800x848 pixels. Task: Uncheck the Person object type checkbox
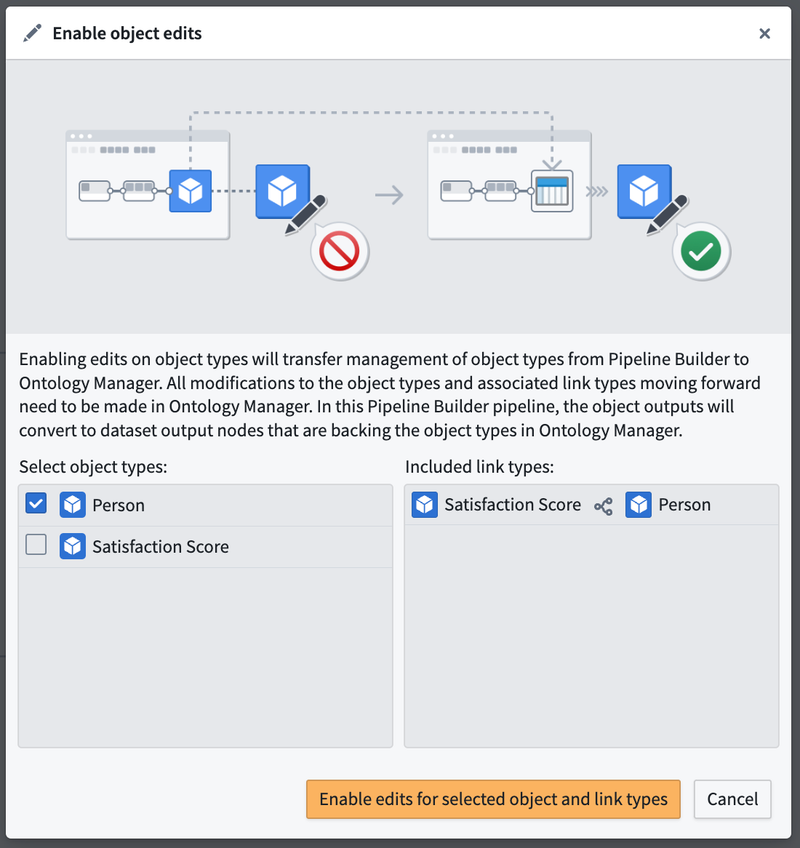pyautogui.click(x=36, y=504)
